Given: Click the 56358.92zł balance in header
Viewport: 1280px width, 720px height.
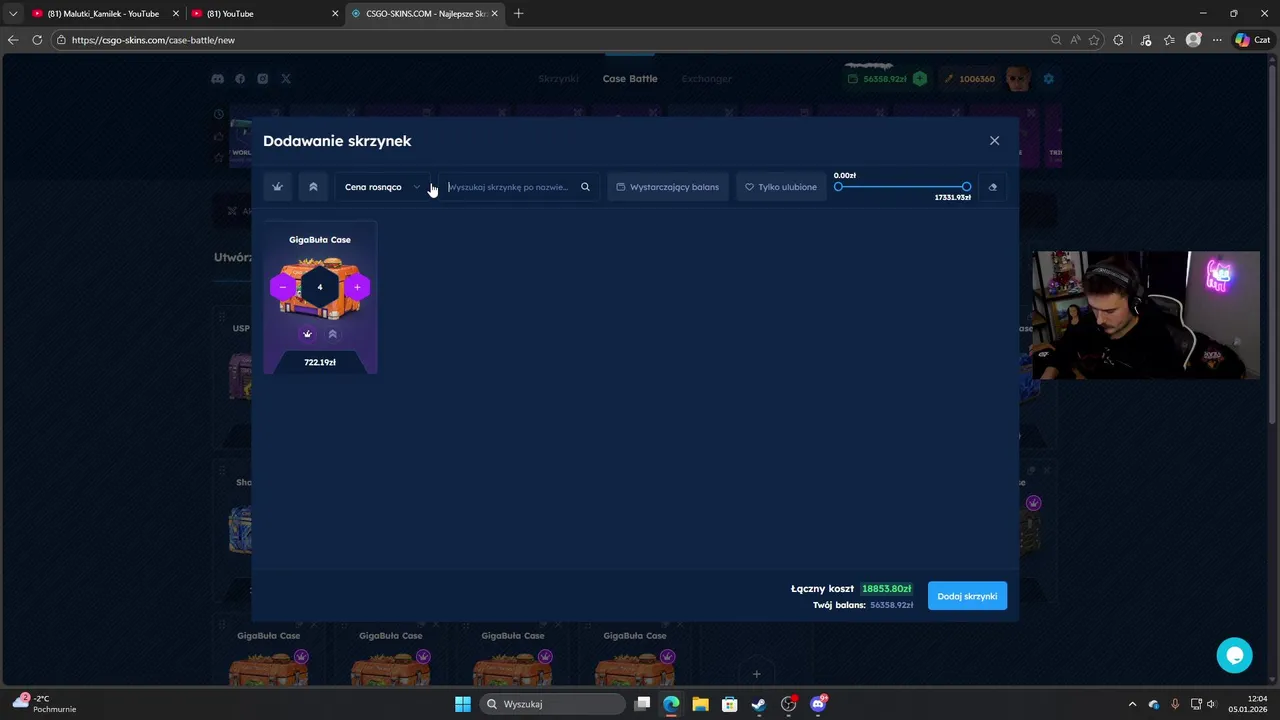Looking at the screenshot, I should pos(885,79).
